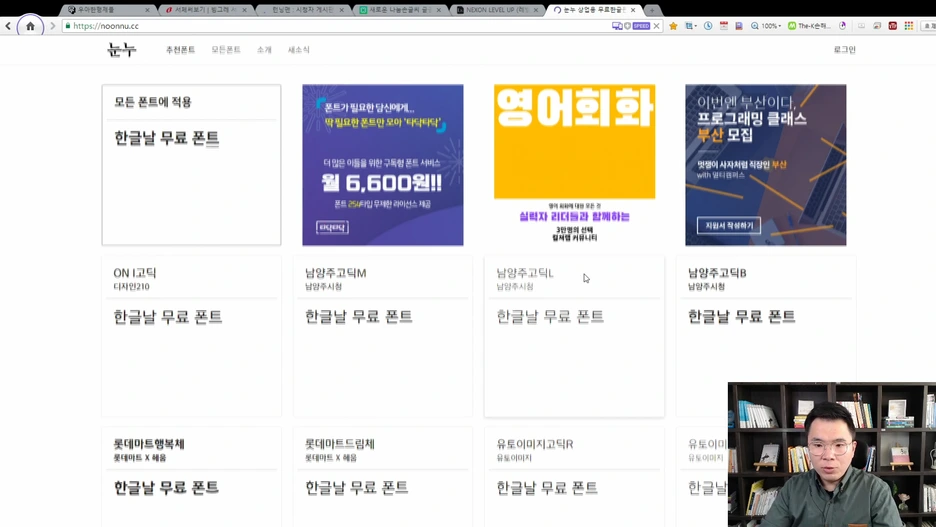Image resolution: width=936 pixels, height=527 pixels.
Task: Open the 남양주고딕L font card
Action: (x=574, y=336)
